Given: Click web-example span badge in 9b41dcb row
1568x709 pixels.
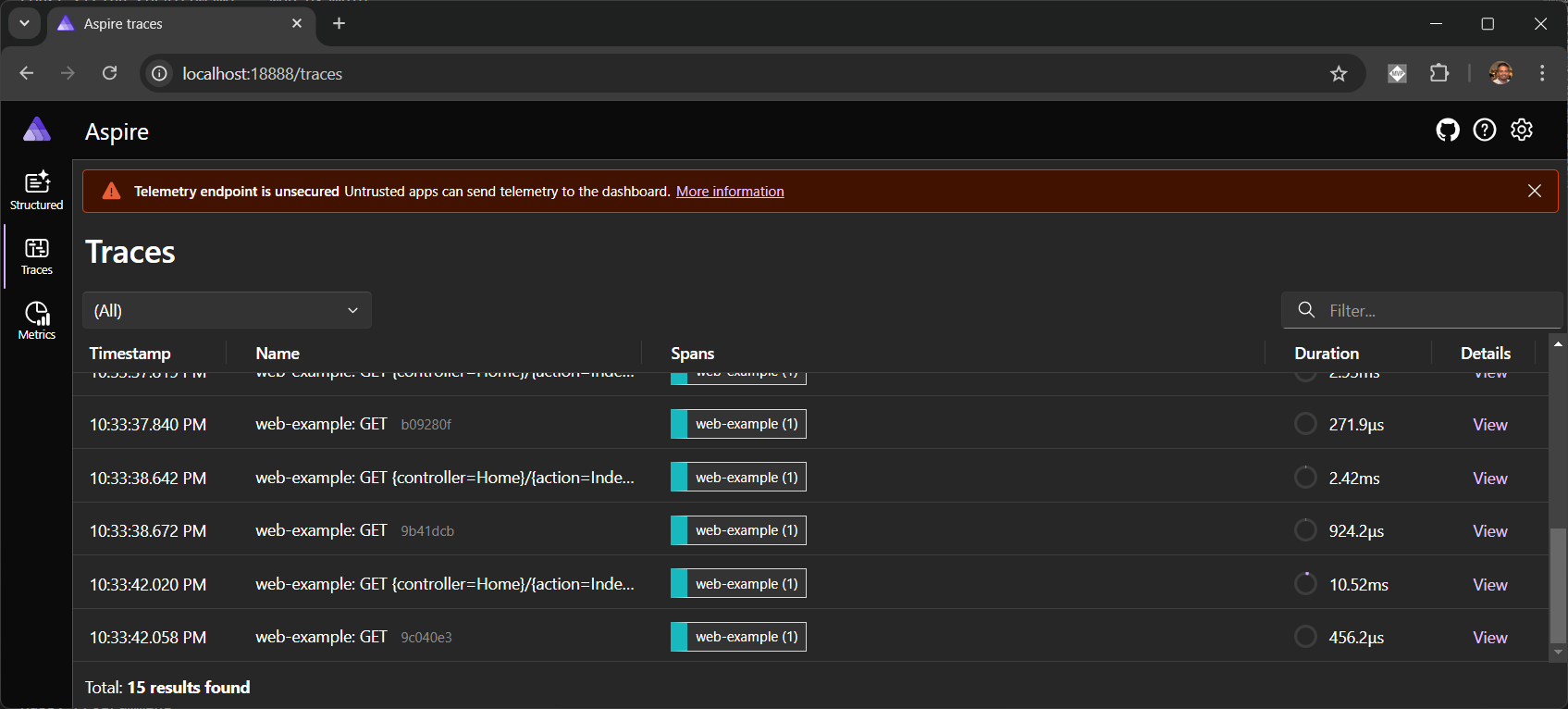Looking at the screenshot, I should [738, 530].
